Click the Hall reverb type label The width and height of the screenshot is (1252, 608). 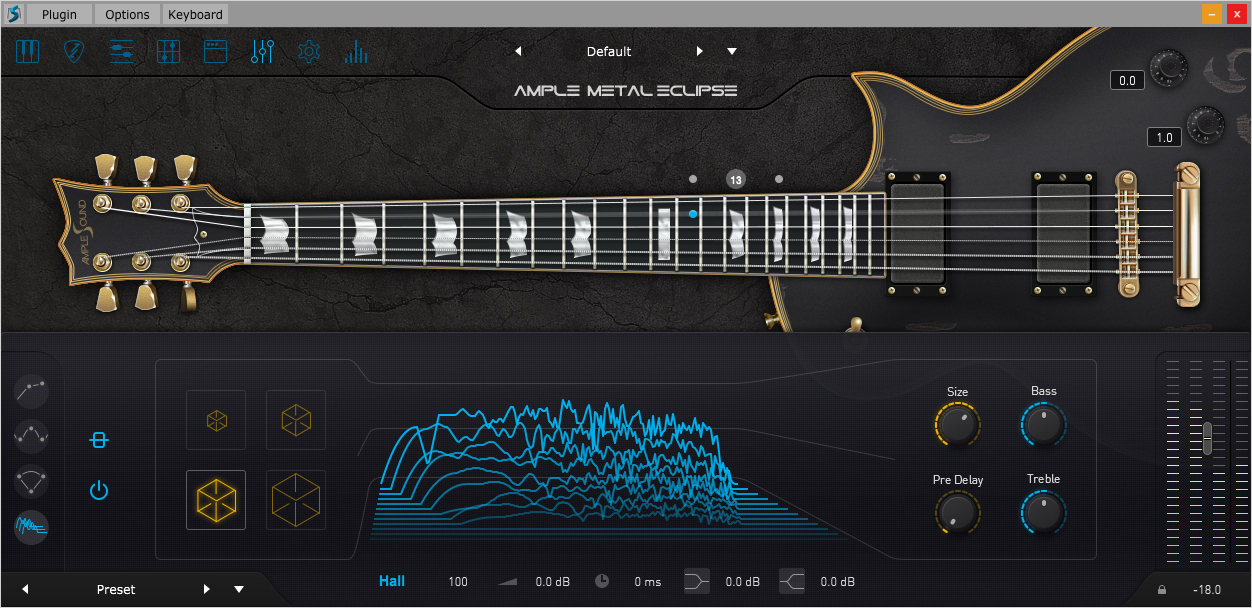(392, 581)
